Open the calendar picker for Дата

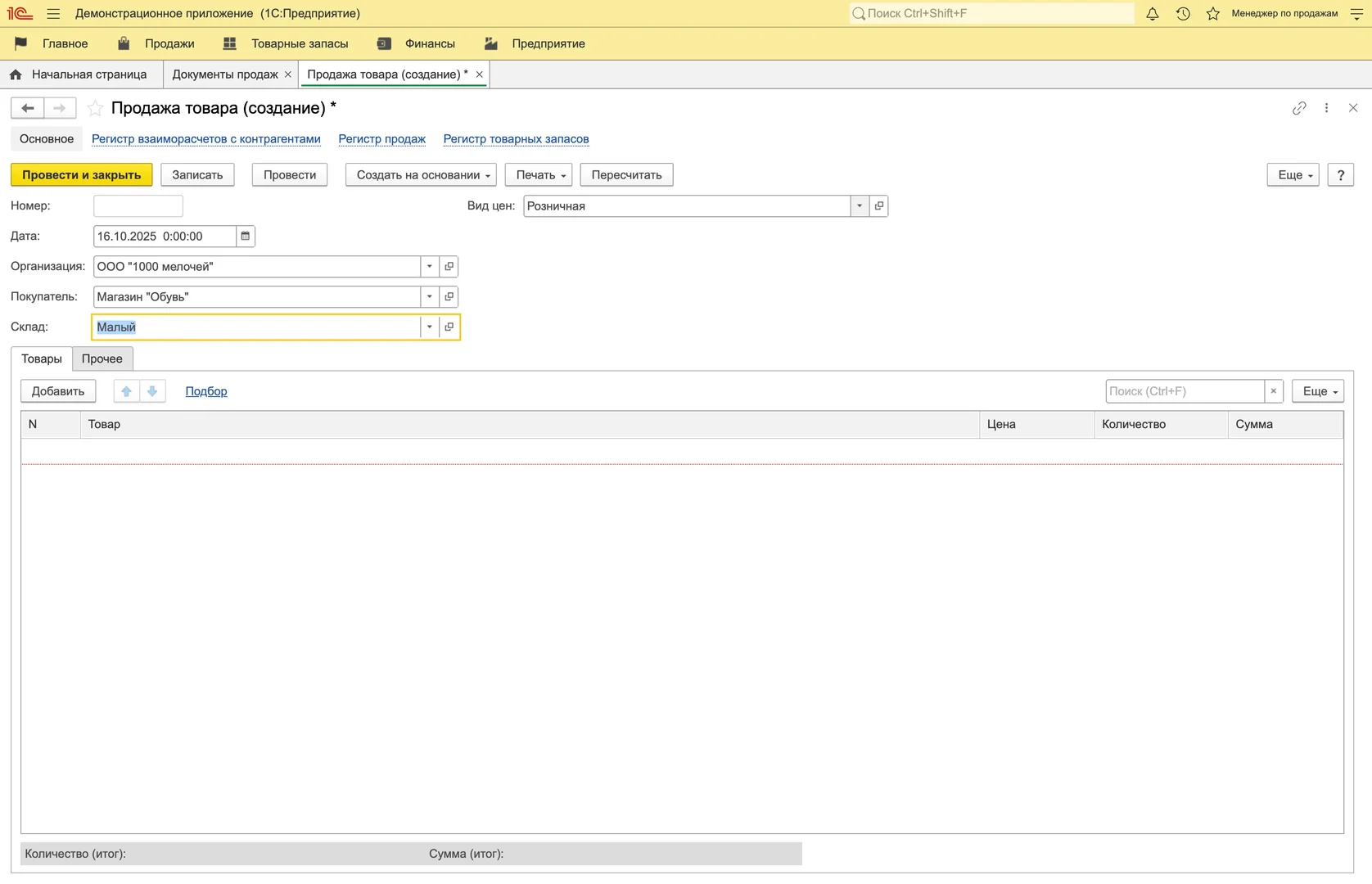point(245,237)
